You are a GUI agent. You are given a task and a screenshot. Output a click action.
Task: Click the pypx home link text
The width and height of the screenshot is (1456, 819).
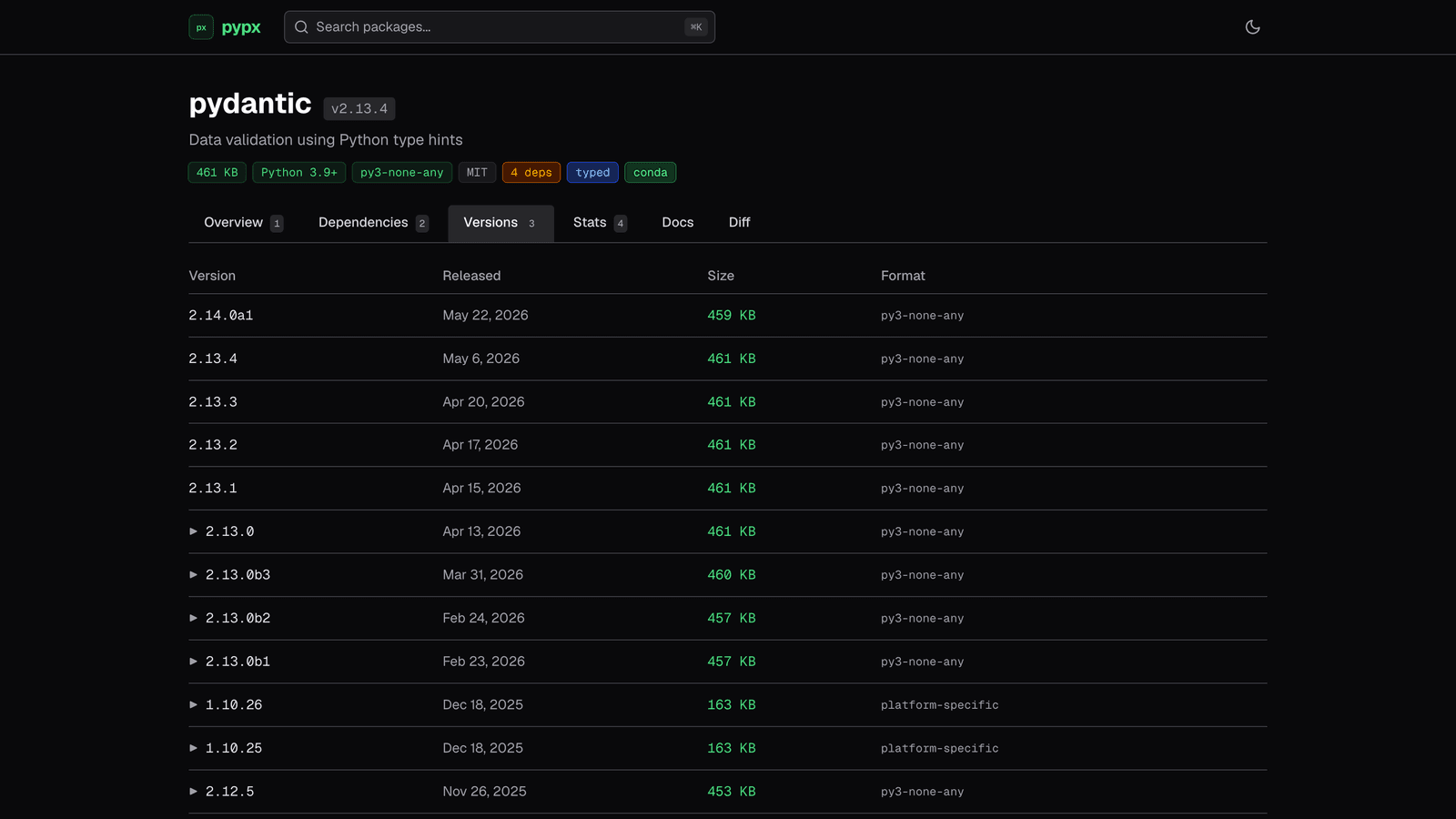coord(241,27)
